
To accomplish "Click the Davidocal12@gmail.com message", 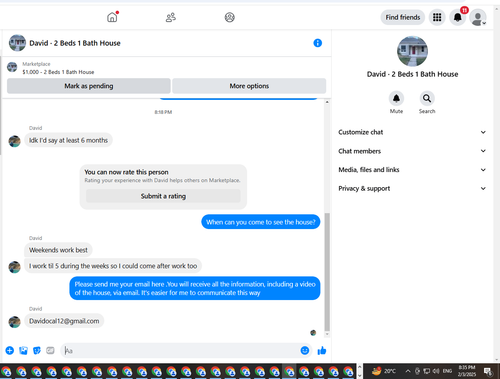I will click(64, 321).
